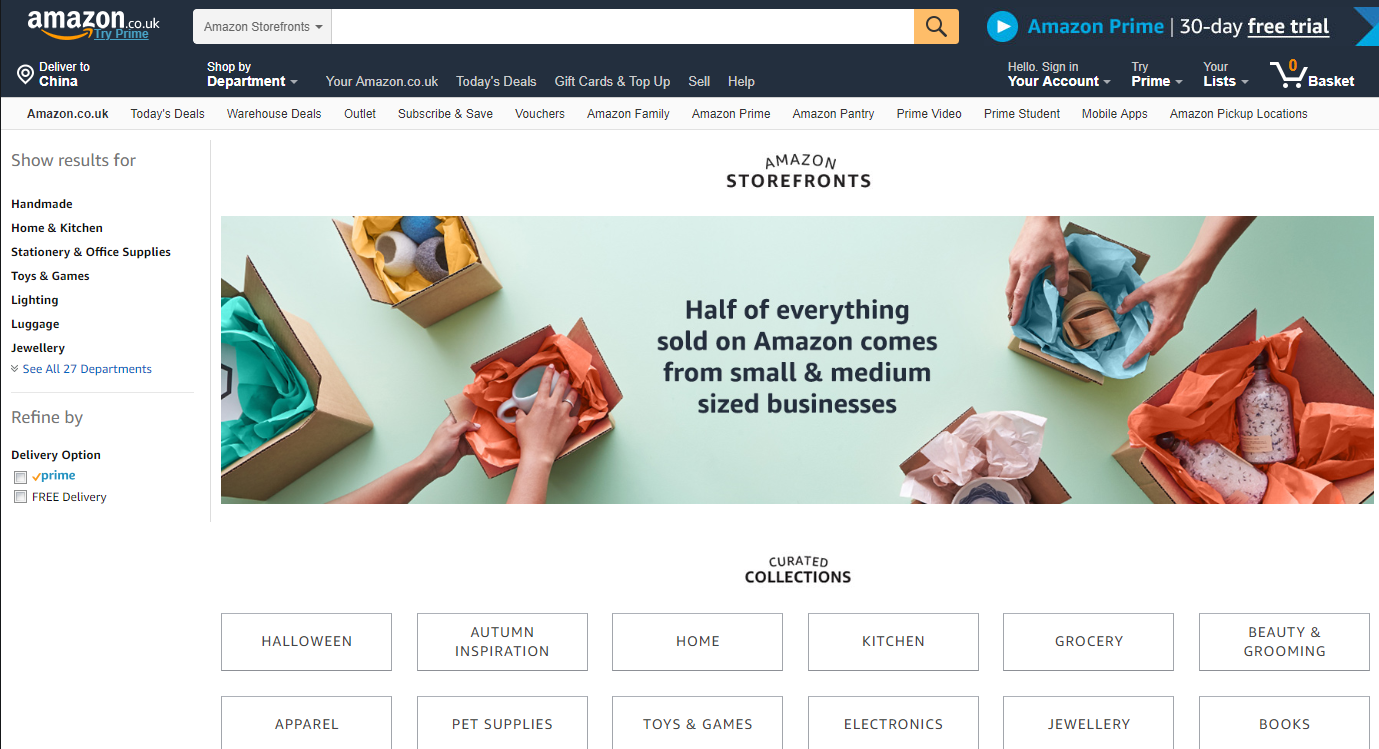This screenshot has width=1379, height=749.
Task: Click the Prime logo in Delivery Option
Action: pyautogui.click(x=54, y=476)
